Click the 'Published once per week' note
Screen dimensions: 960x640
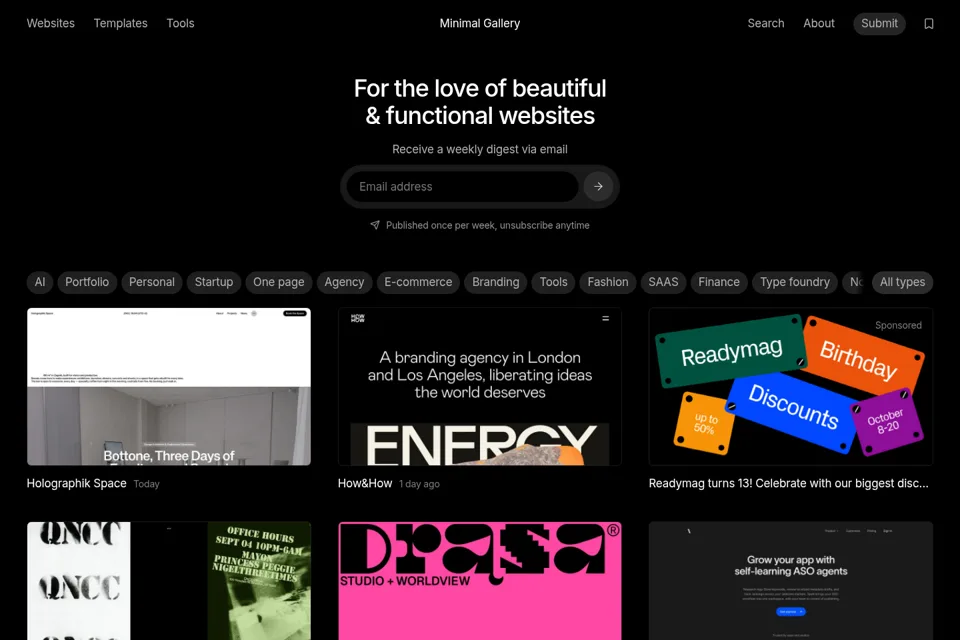480,225
